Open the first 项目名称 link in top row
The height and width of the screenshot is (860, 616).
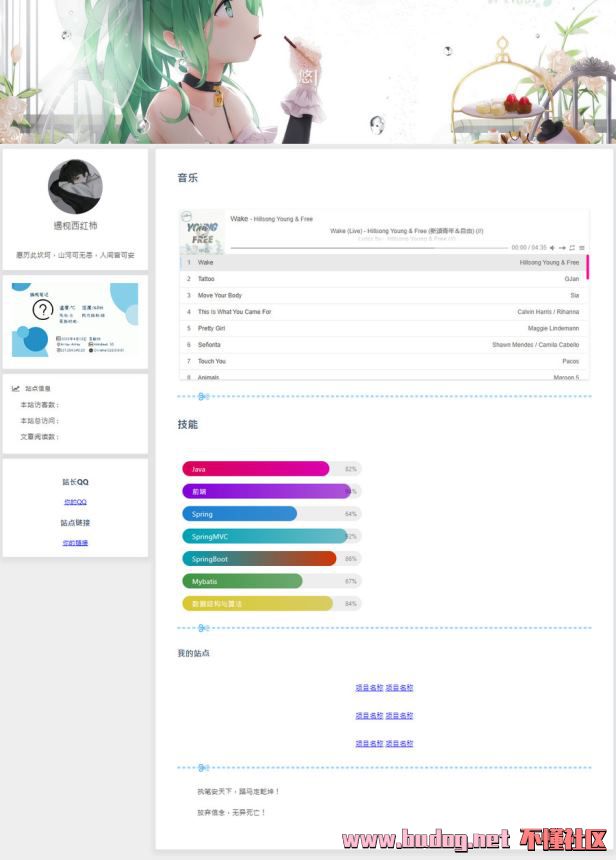(x=369, y=688)
